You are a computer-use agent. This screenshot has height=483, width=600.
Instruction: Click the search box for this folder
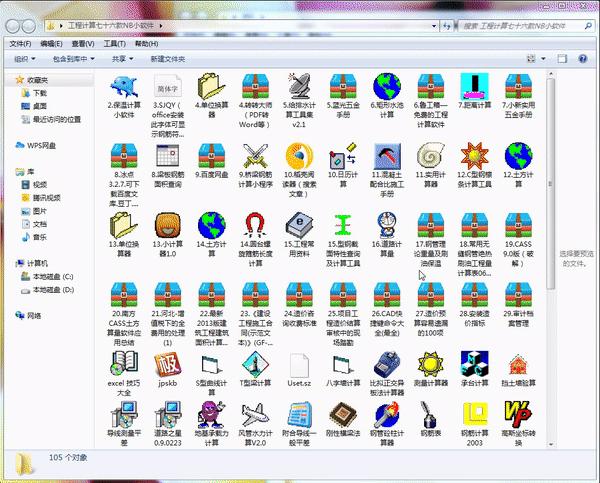pyautogui.click(x=525, y=26)
